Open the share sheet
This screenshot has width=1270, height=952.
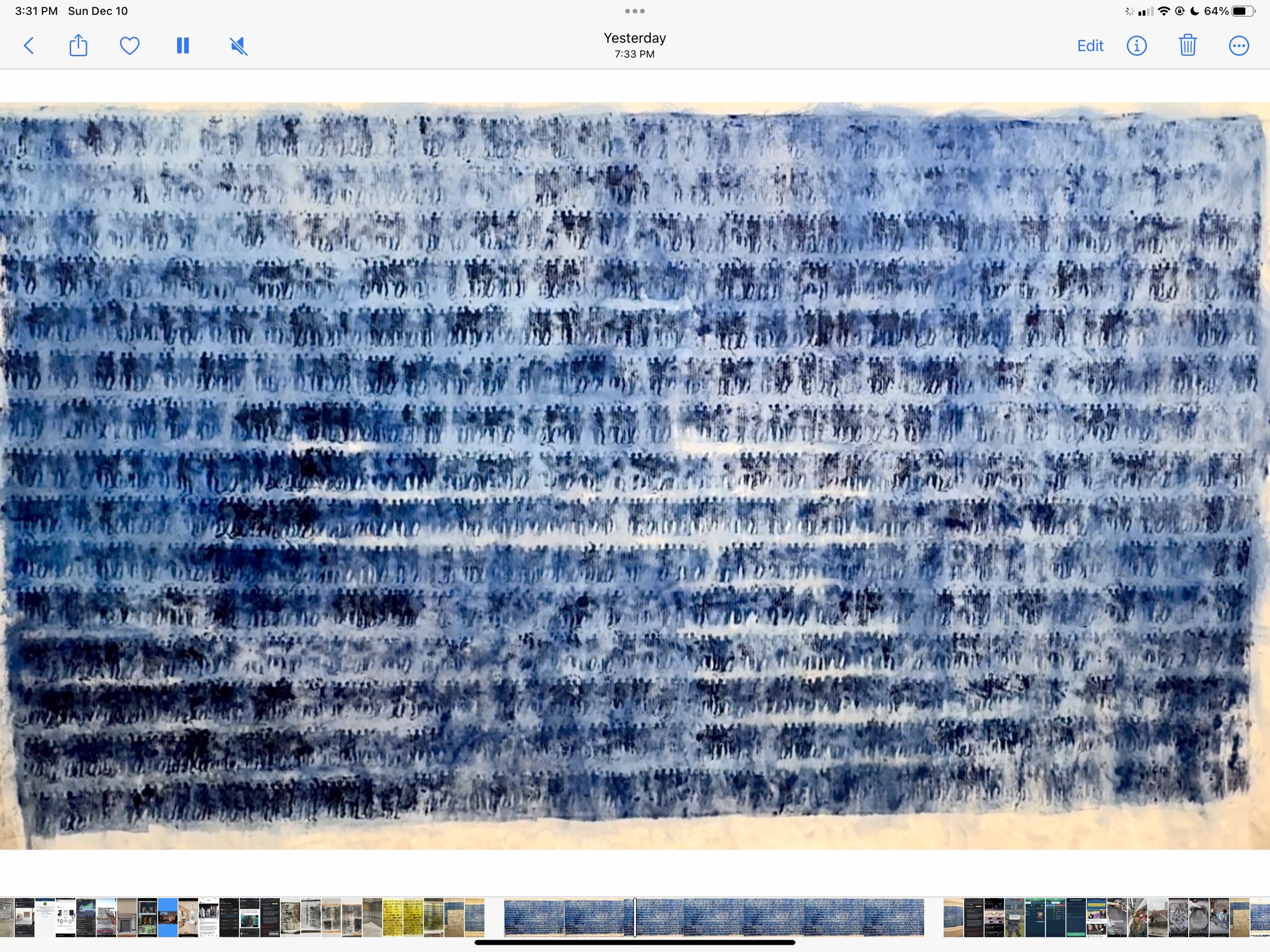coord(78,45)
